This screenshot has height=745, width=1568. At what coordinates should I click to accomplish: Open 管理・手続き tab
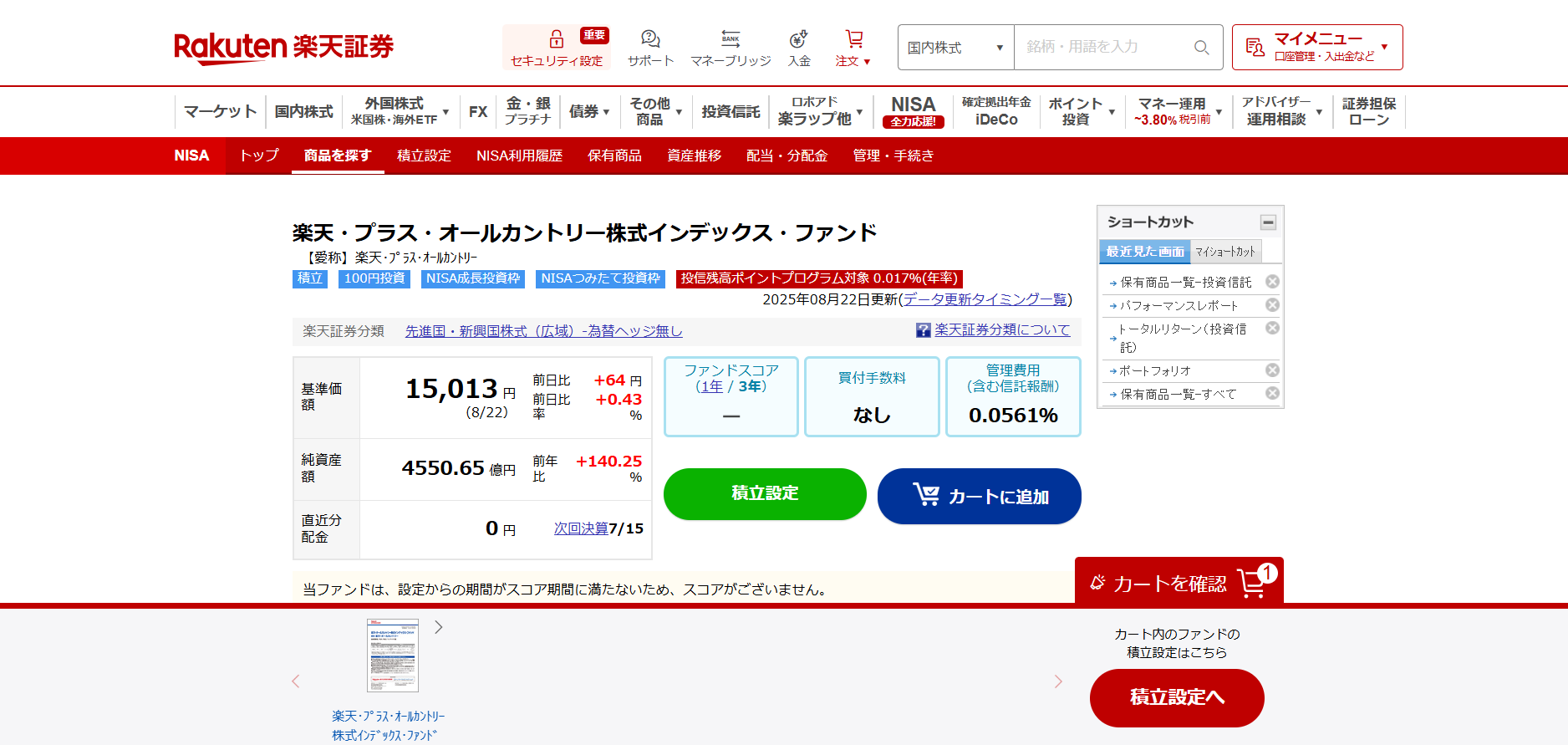[x=893, y=156]
